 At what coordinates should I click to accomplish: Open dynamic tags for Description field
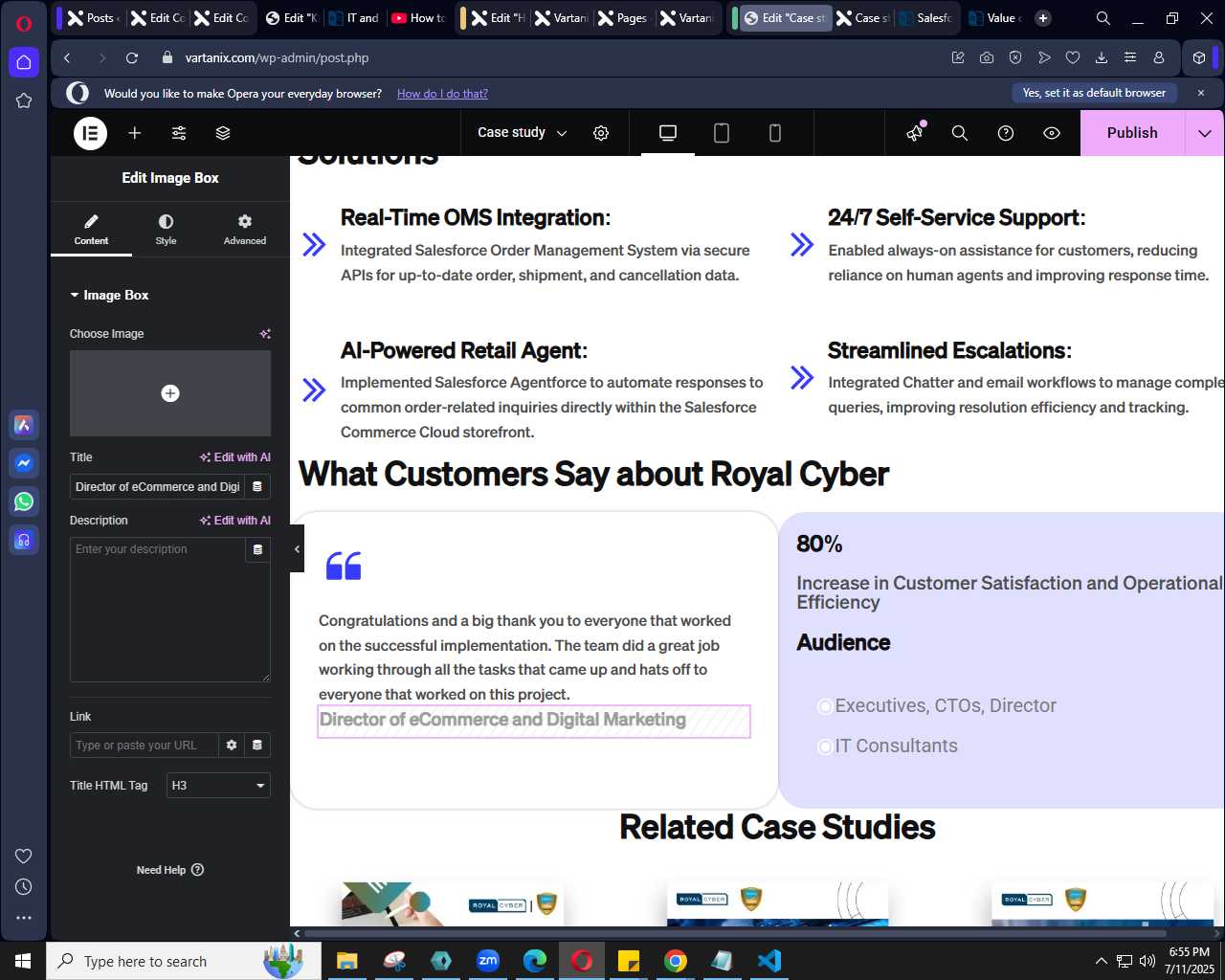point(257,550)
